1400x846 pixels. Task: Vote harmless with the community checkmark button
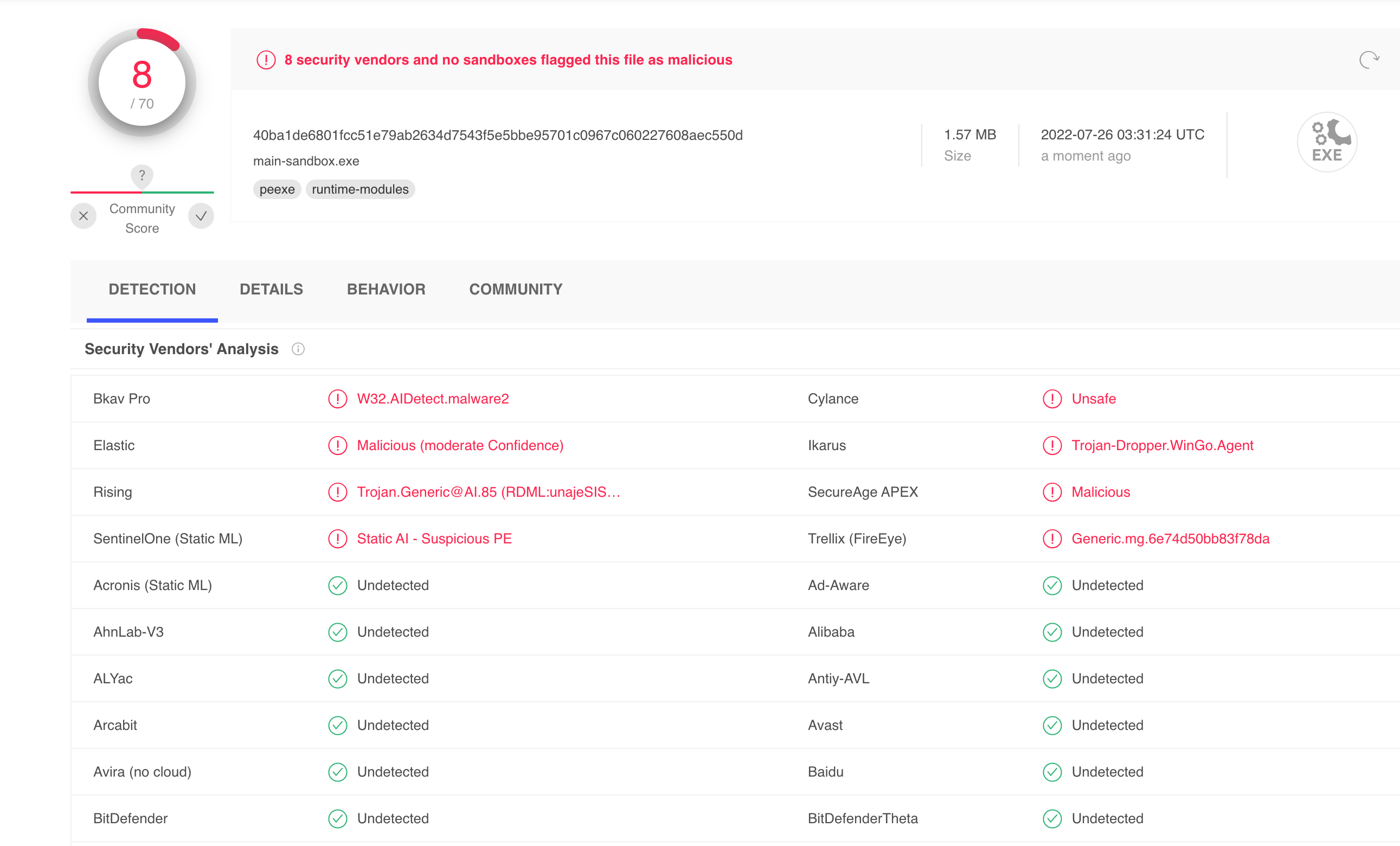tap(201, 216)
